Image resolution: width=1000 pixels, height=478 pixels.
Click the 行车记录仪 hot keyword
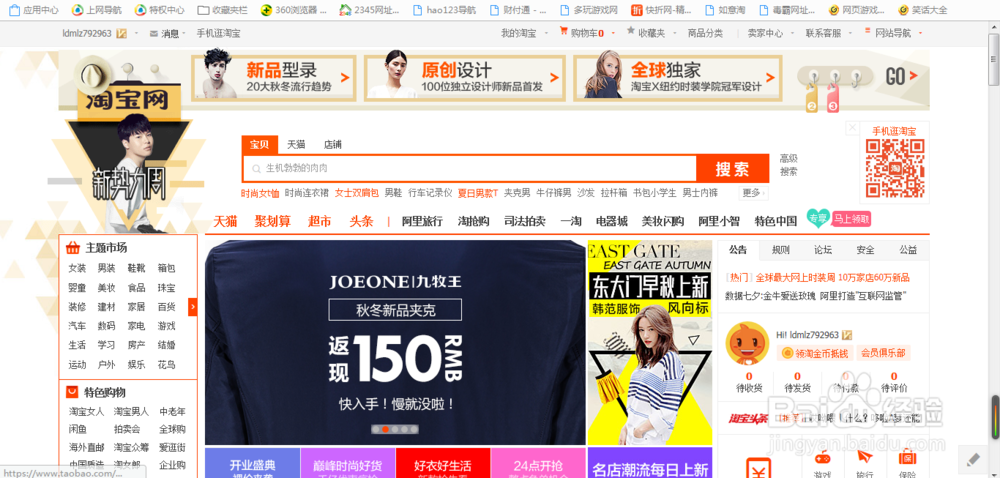click(430, 192)
